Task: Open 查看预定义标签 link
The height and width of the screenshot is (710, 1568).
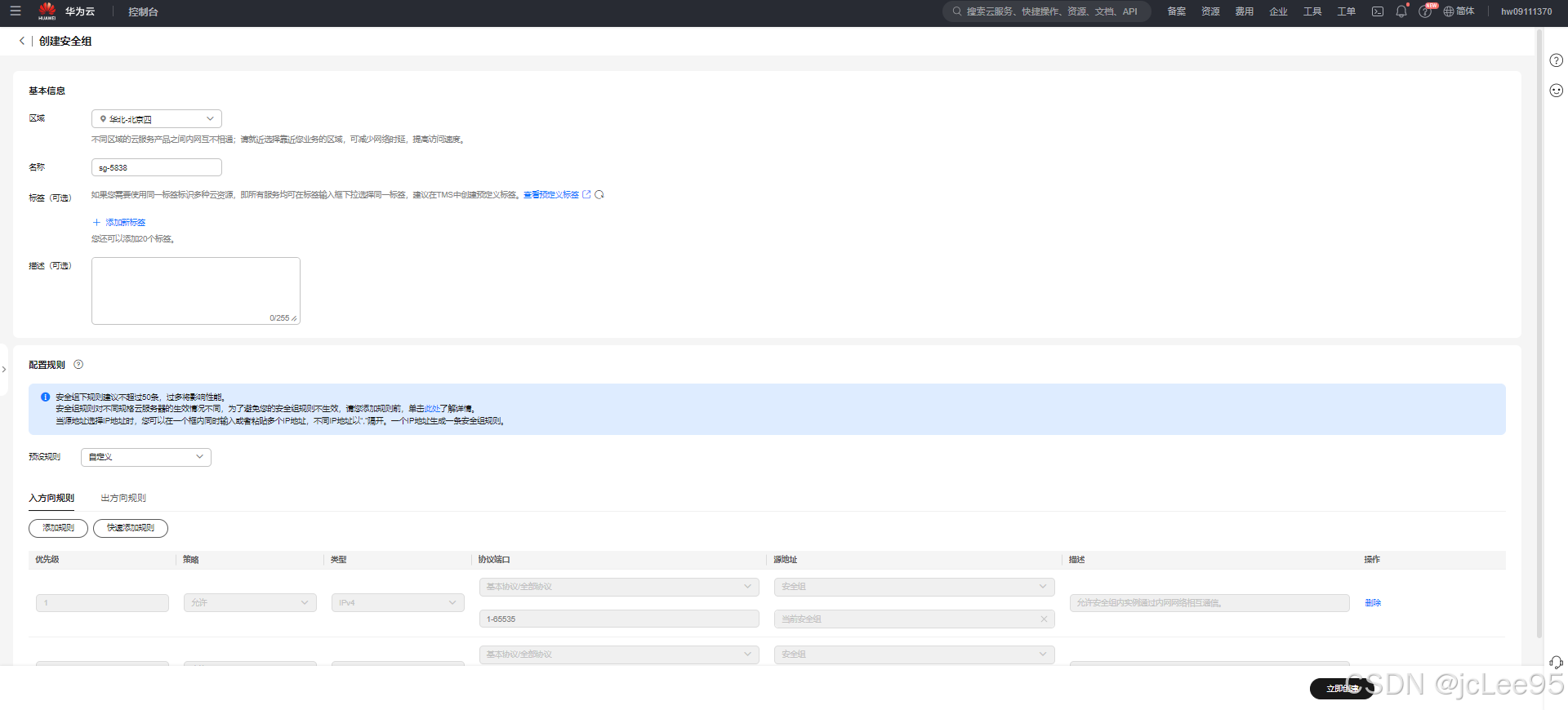Action: tap(551, 195)
